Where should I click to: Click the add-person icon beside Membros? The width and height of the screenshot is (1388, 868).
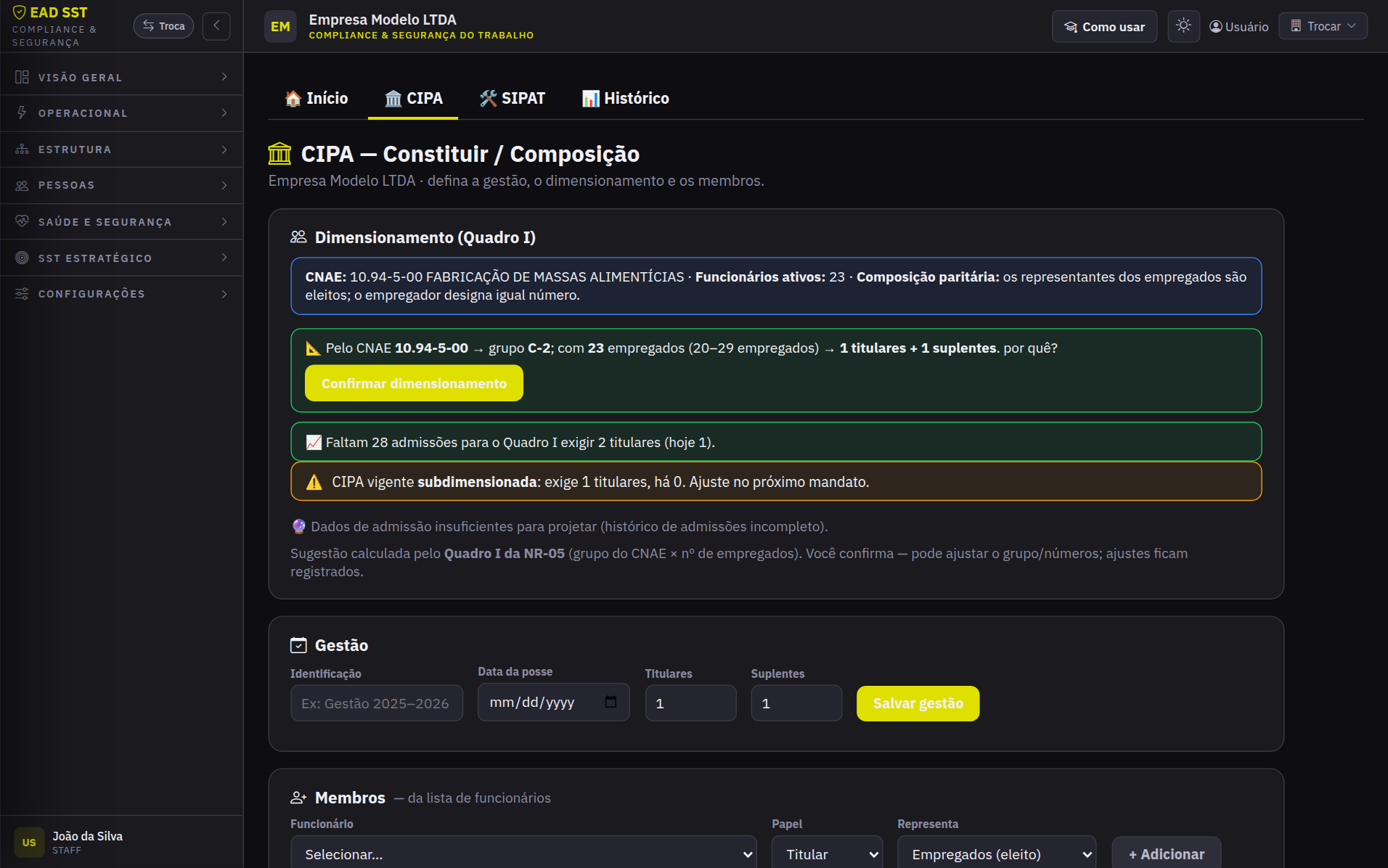click(x=298, y=798)
